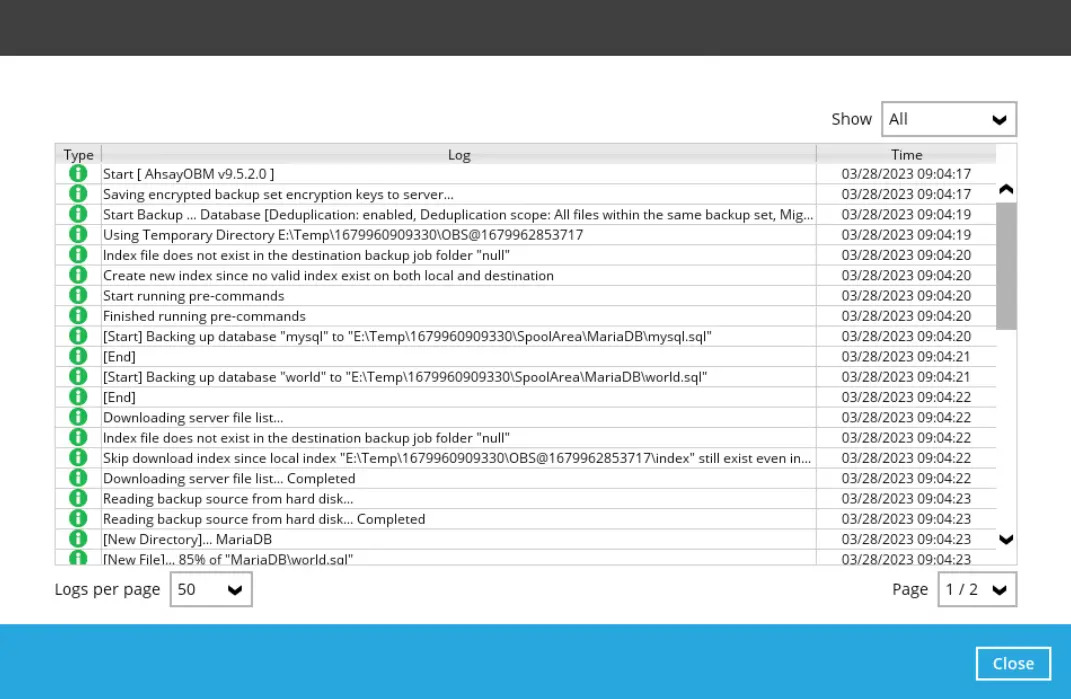The image size is (1071, 699).
Task: Click info icon for Saving encrypted backup set row
Action: [78, 194]
